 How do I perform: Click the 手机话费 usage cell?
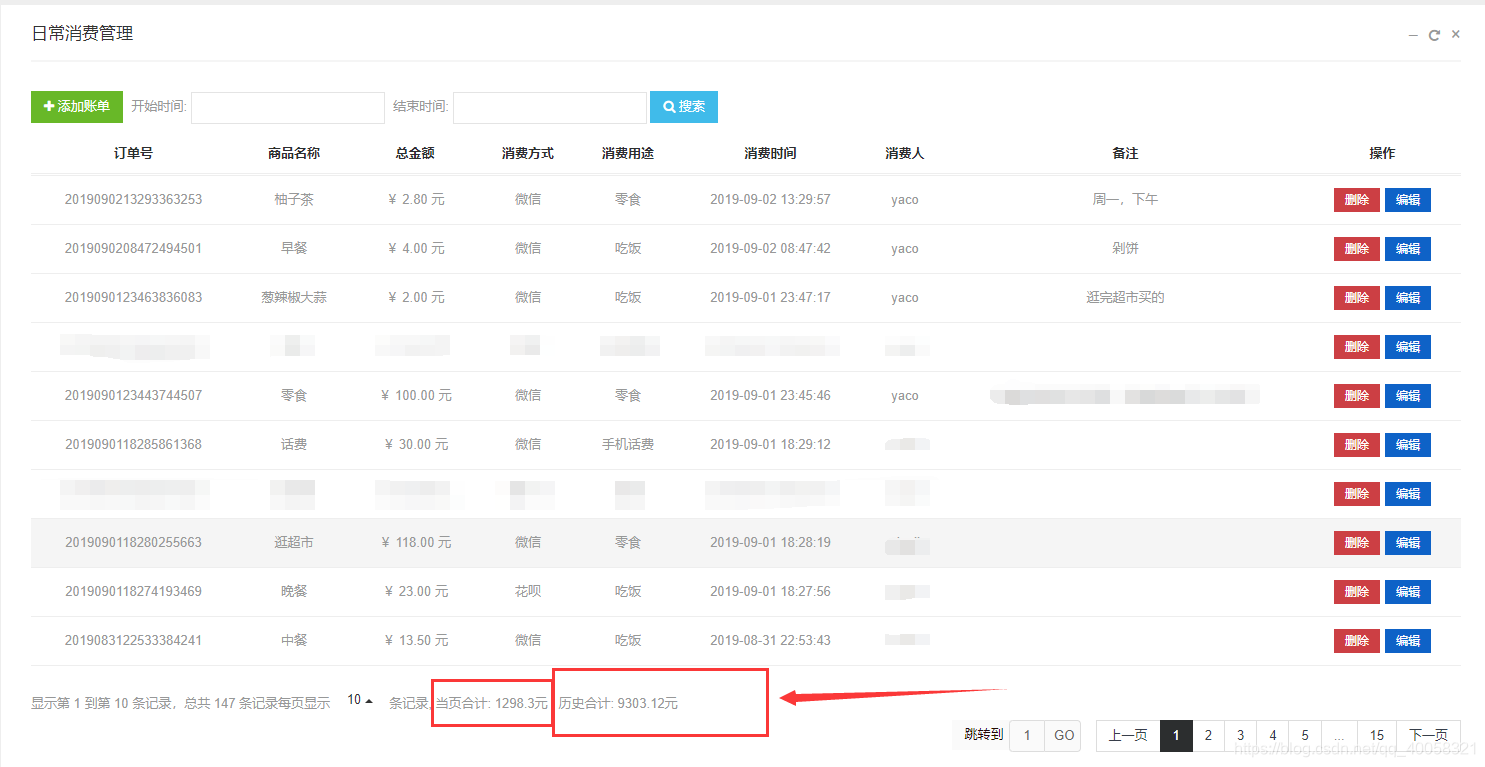click(x=628, y=444)
